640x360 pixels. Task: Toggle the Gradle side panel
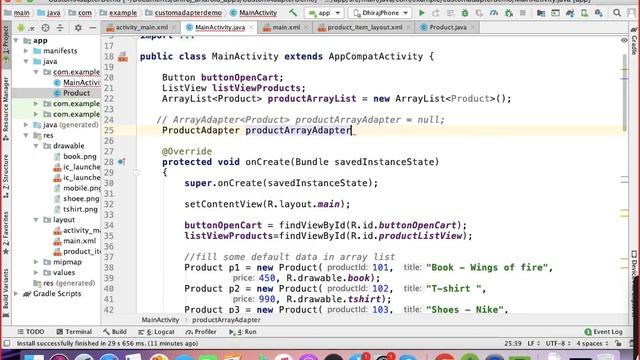[634, 42]
